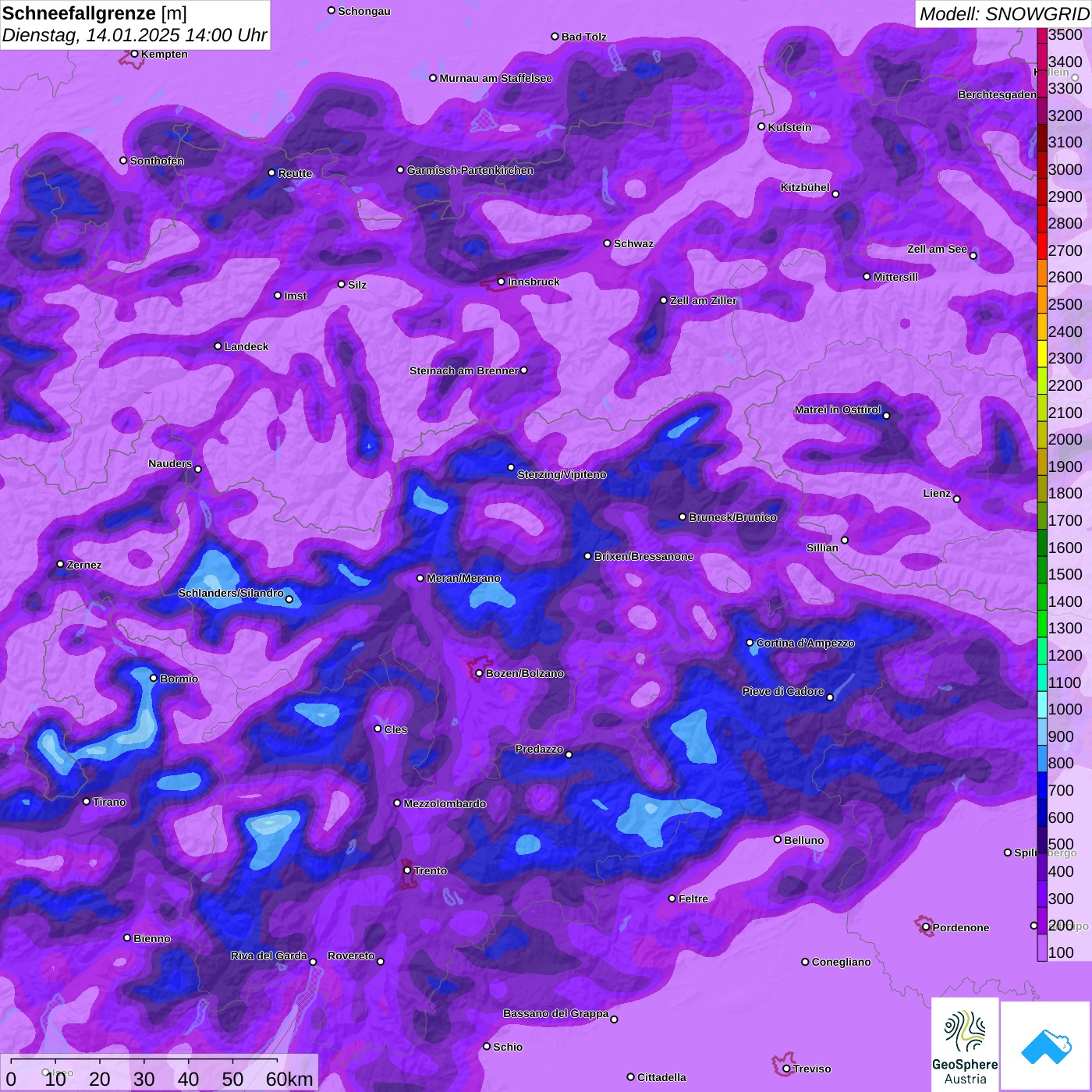Viewport: 1092px width, 1092px height.
Task: Click the GeoSphere Austria logo
Action: (x=965, y=1044)
